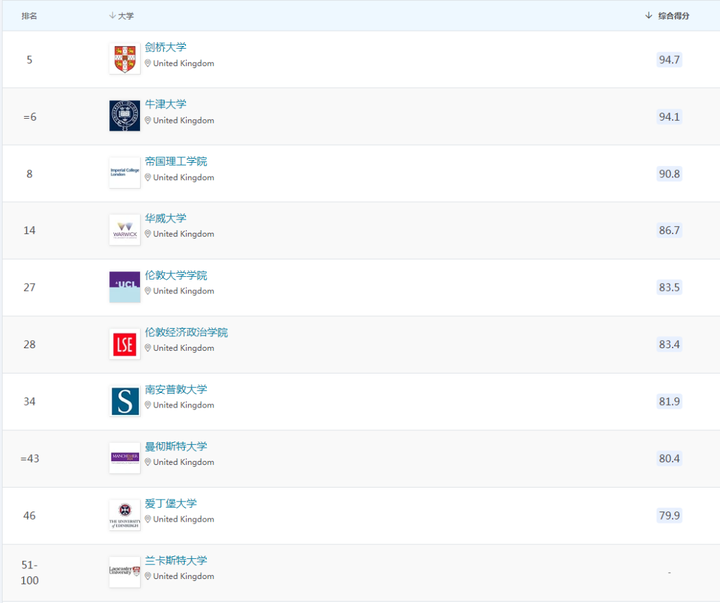Click United Kingdom under 兰卡斯特大学
The height and width of the screenshot is (603, 720).
pos(184,576)
